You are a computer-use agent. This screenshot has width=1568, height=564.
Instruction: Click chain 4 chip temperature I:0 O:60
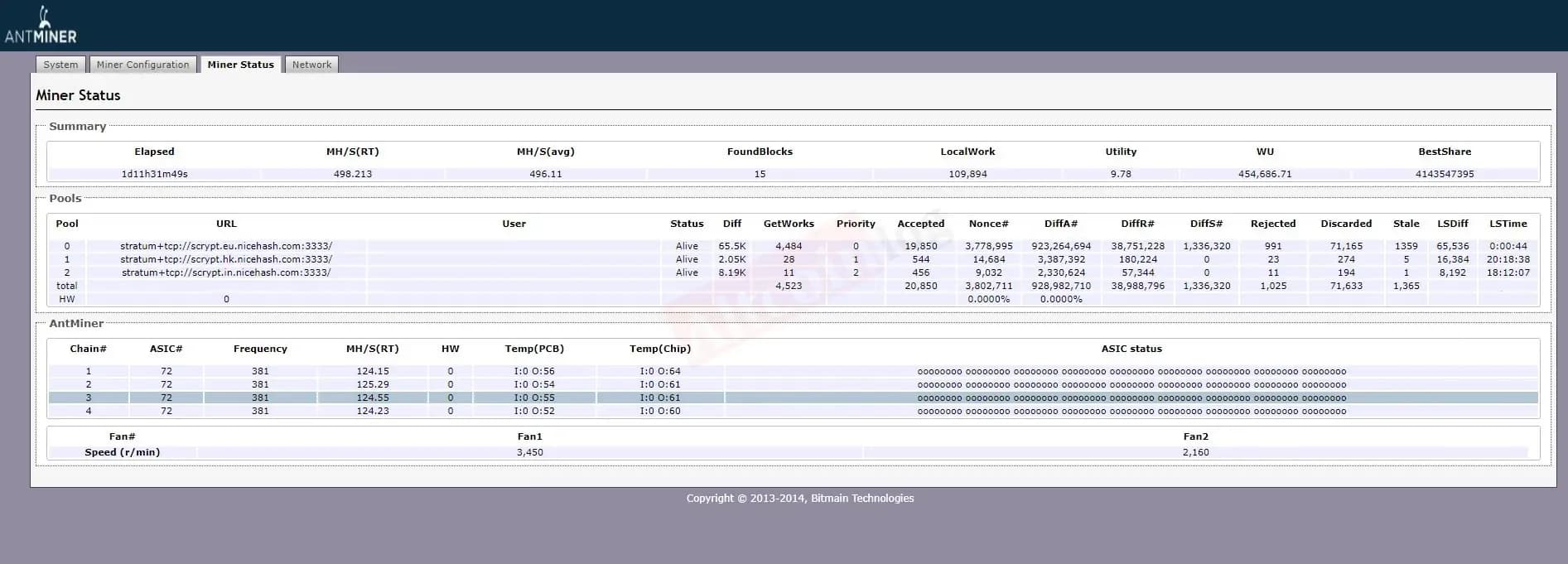(660, 411)
